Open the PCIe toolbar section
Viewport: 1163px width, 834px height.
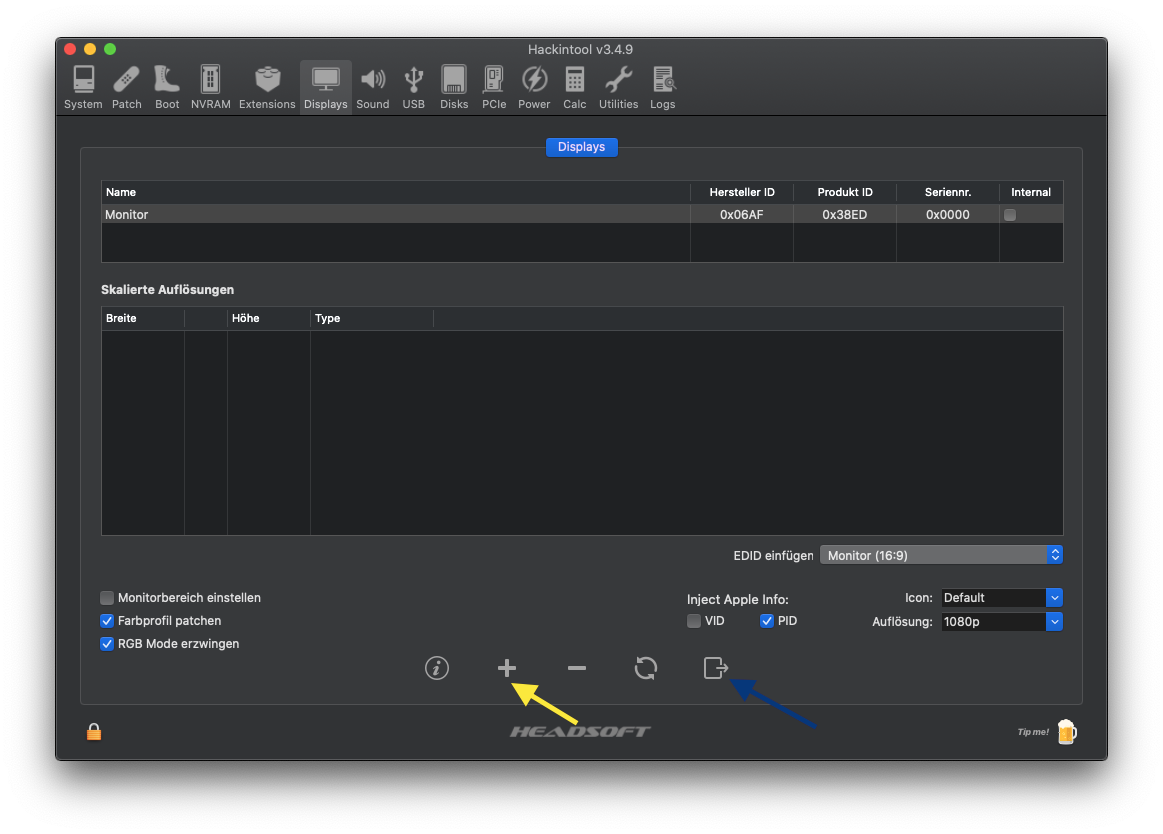point(494,88)
